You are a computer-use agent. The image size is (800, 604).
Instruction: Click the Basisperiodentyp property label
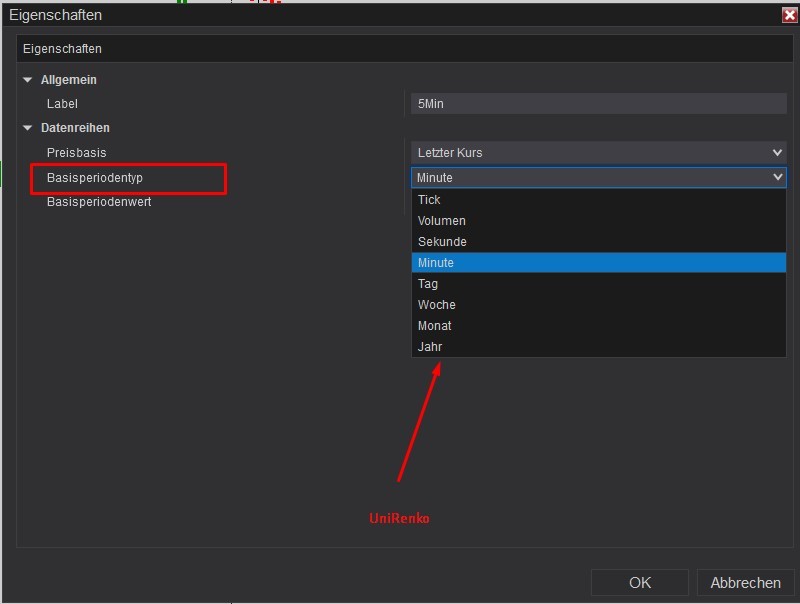(x=95, y=178)
